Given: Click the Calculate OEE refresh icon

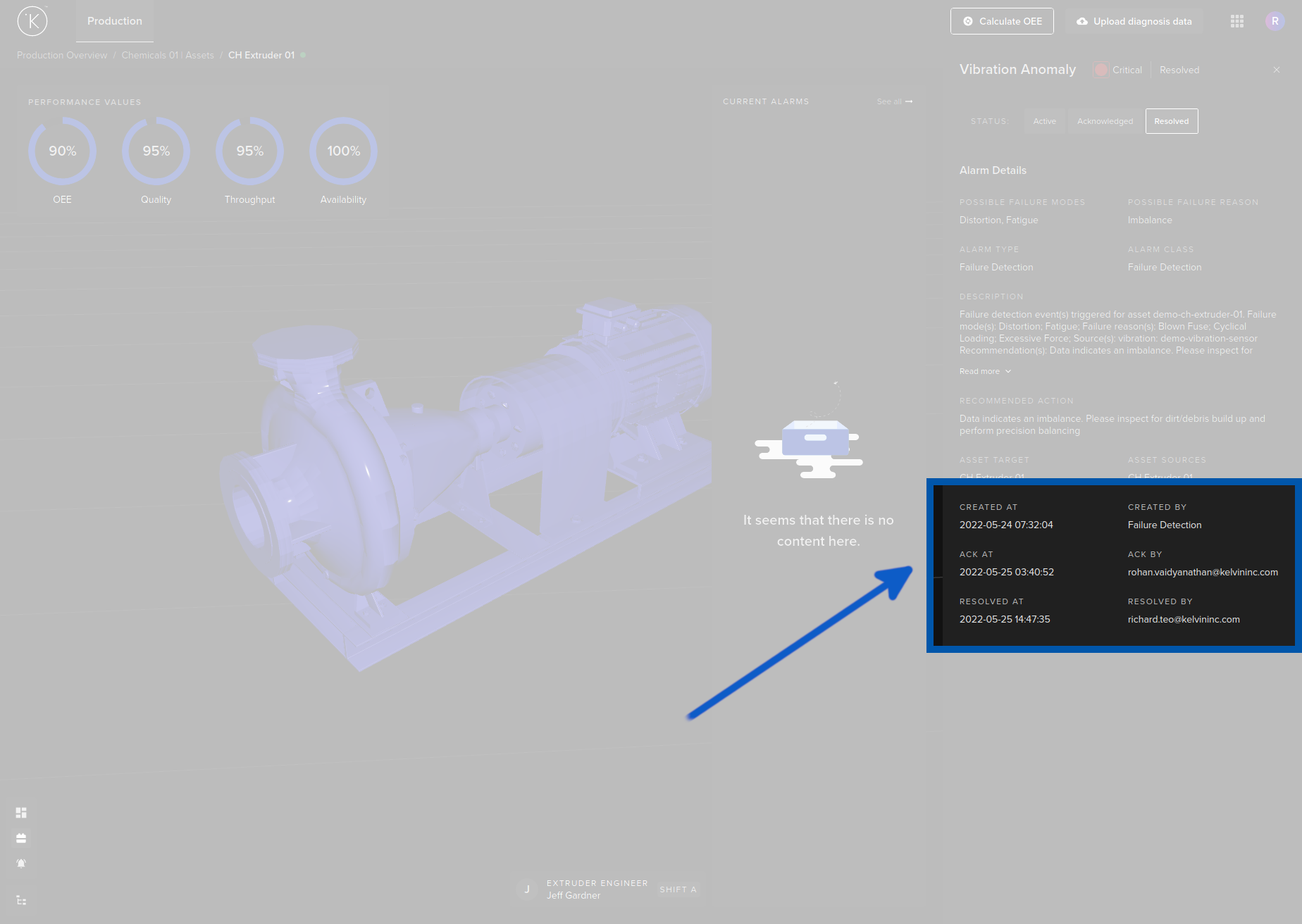Looking at the screenshot, I should coord(967,21).
